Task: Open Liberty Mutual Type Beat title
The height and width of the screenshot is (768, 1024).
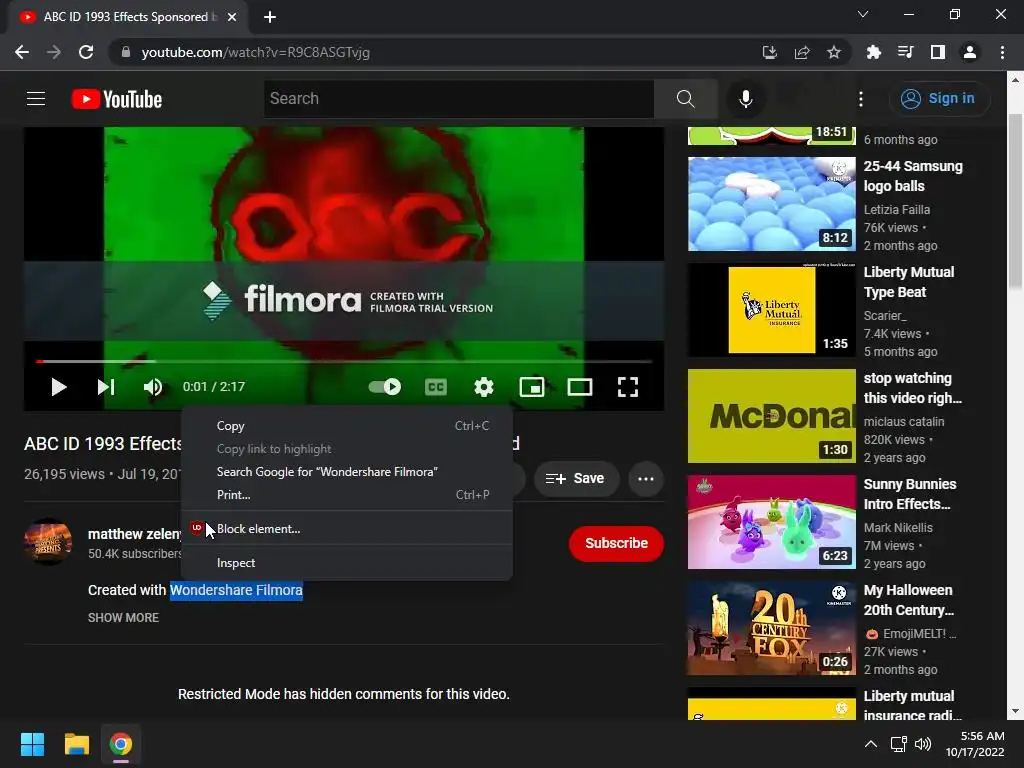Action: click(909, 282)
